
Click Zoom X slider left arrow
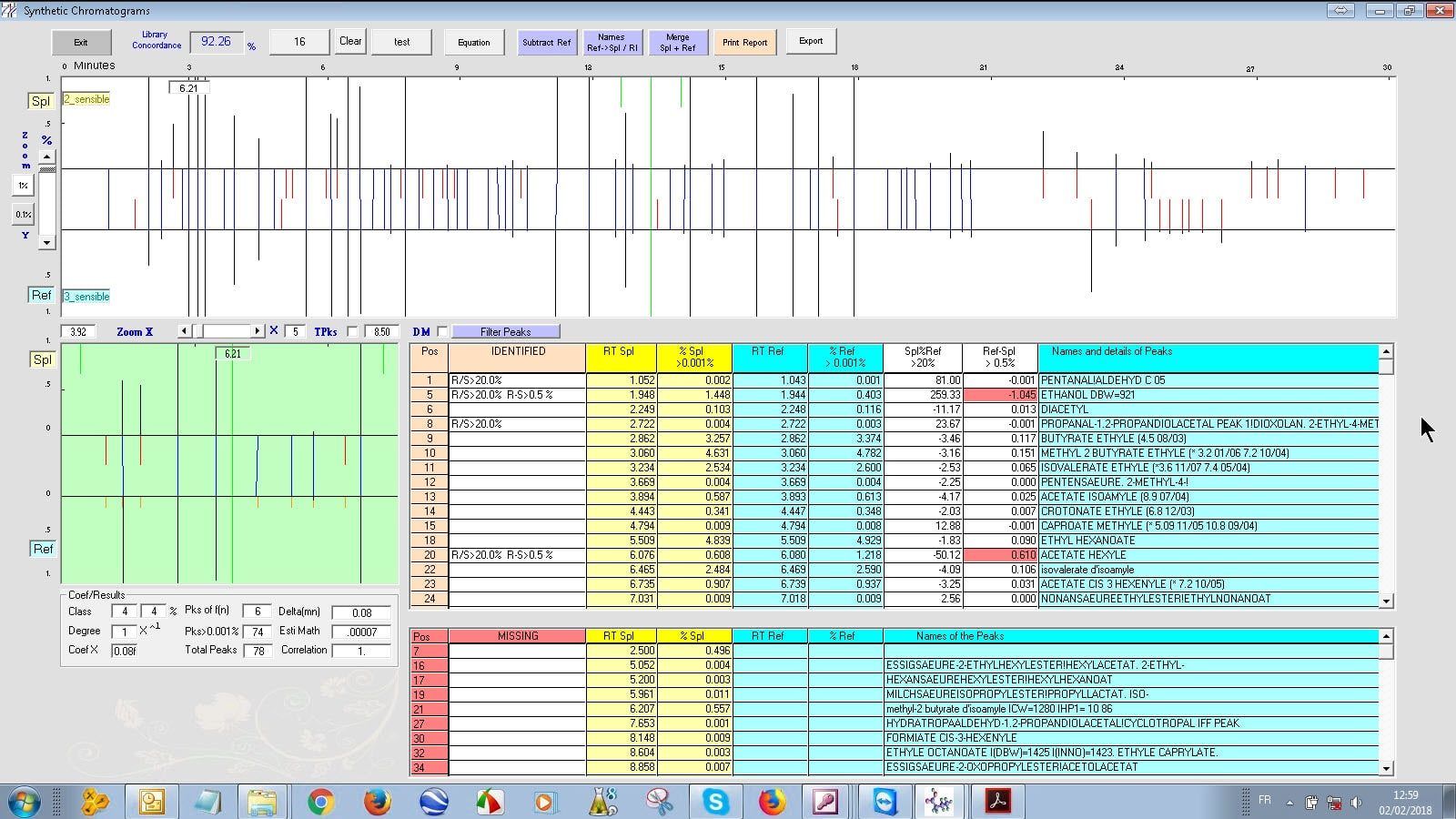[x=185, y=331]
